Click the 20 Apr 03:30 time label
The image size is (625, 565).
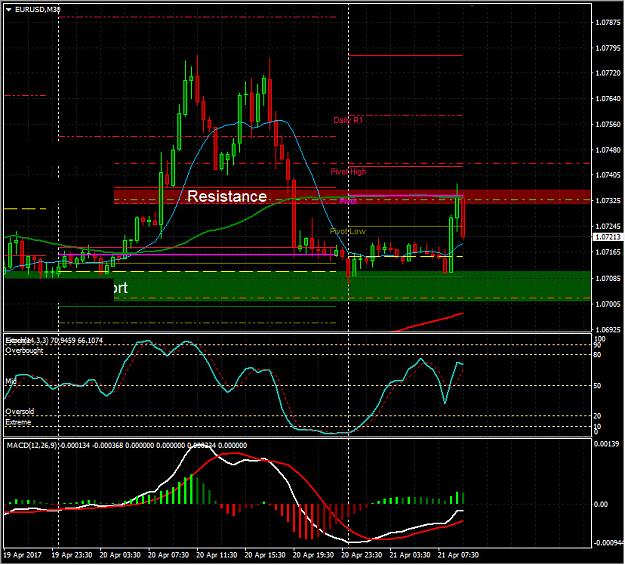[x=120, y=555]
